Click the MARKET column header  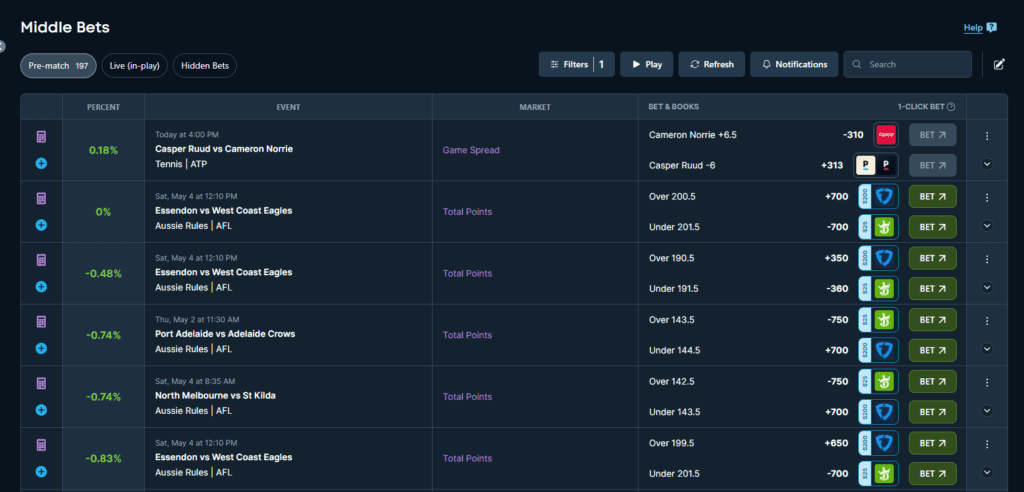535,107
